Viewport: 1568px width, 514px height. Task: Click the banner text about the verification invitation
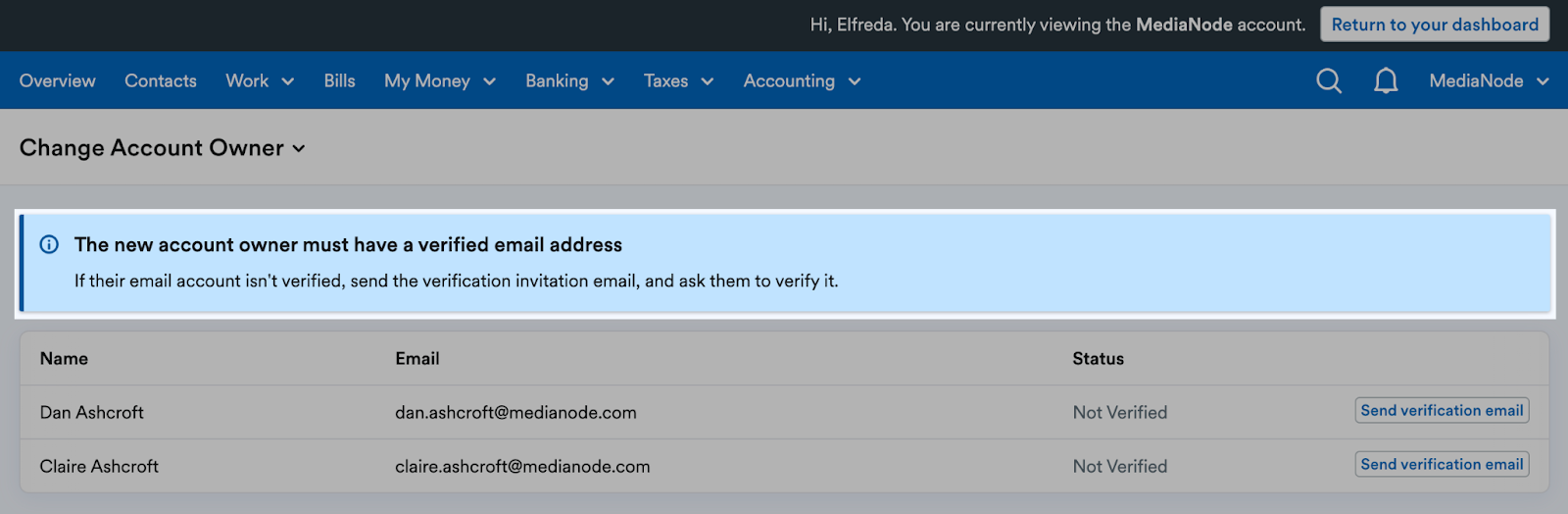coord(457,281)
